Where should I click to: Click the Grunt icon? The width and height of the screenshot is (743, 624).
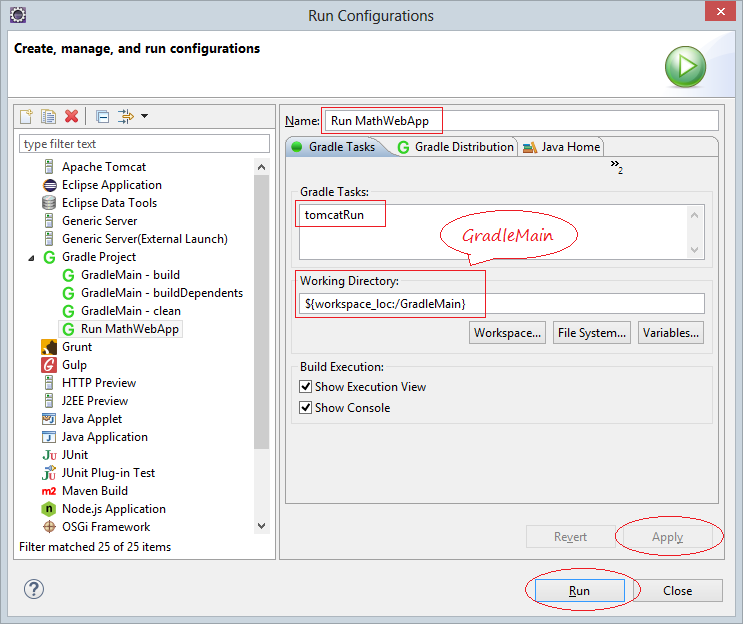pyautogui.click(x=49, y=347)
